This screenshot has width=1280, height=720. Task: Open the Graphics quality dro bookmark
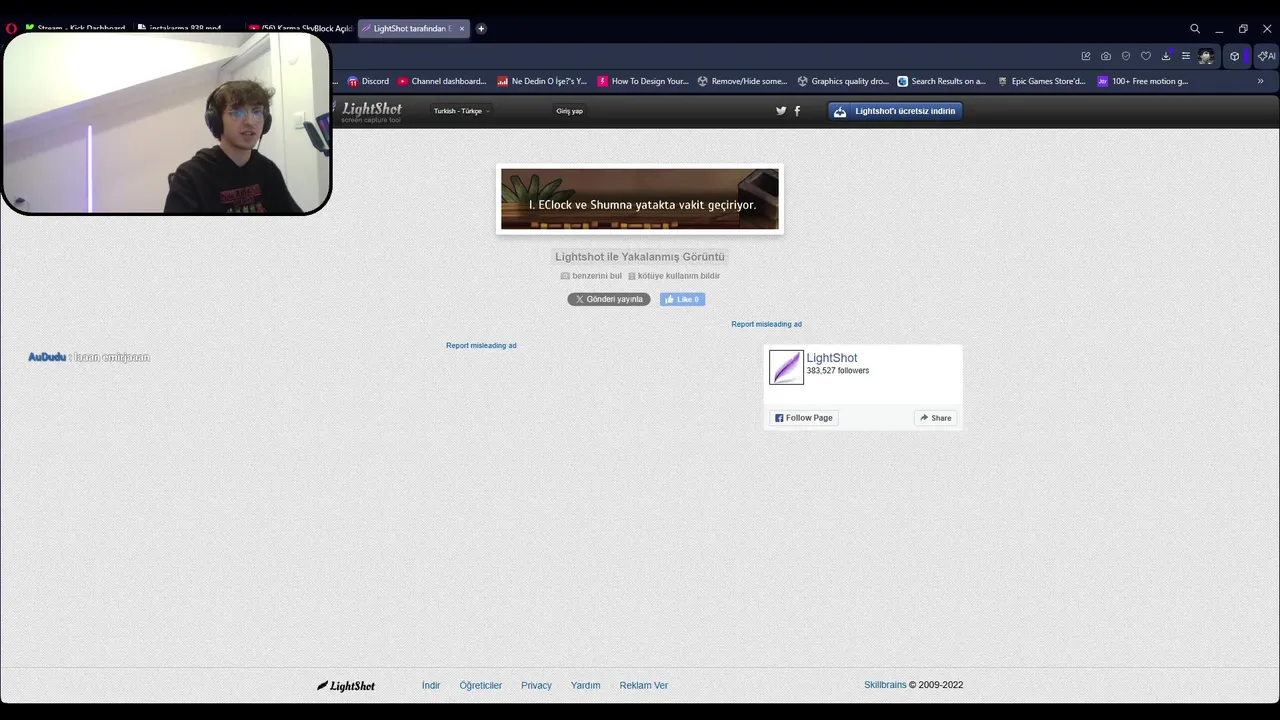842,81
